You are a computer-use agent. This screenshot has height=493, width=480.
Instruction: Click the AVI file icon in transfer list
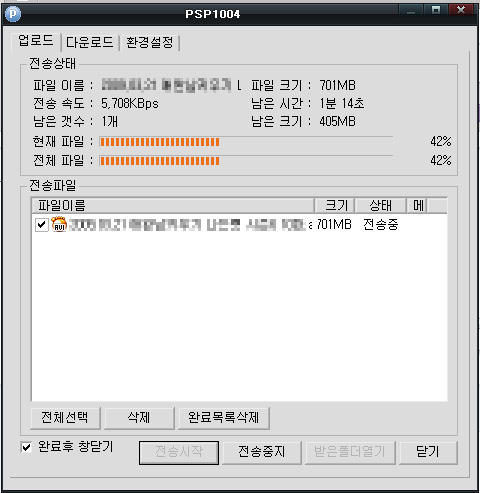point(59,224)
